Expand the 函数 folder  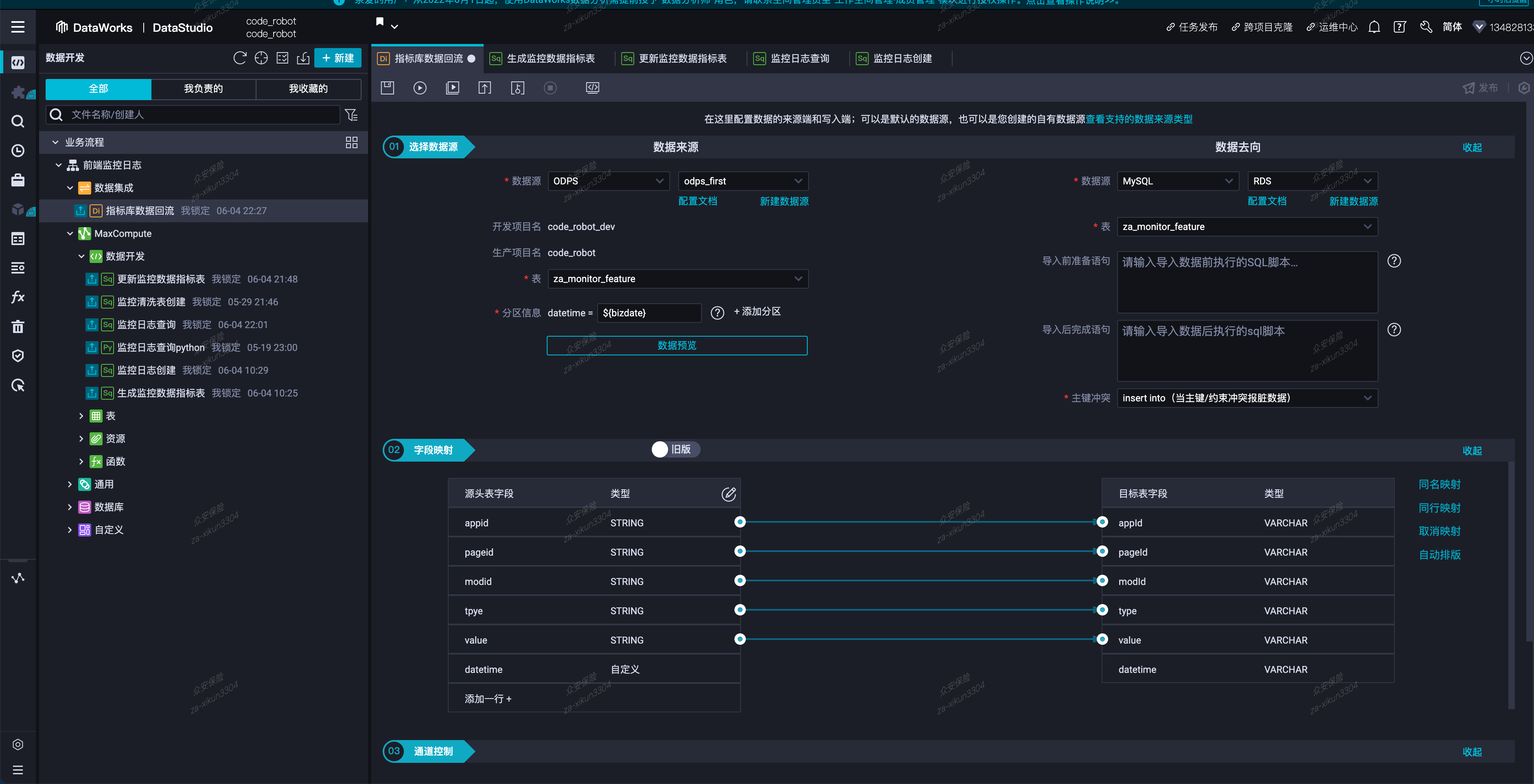point(81,461)
